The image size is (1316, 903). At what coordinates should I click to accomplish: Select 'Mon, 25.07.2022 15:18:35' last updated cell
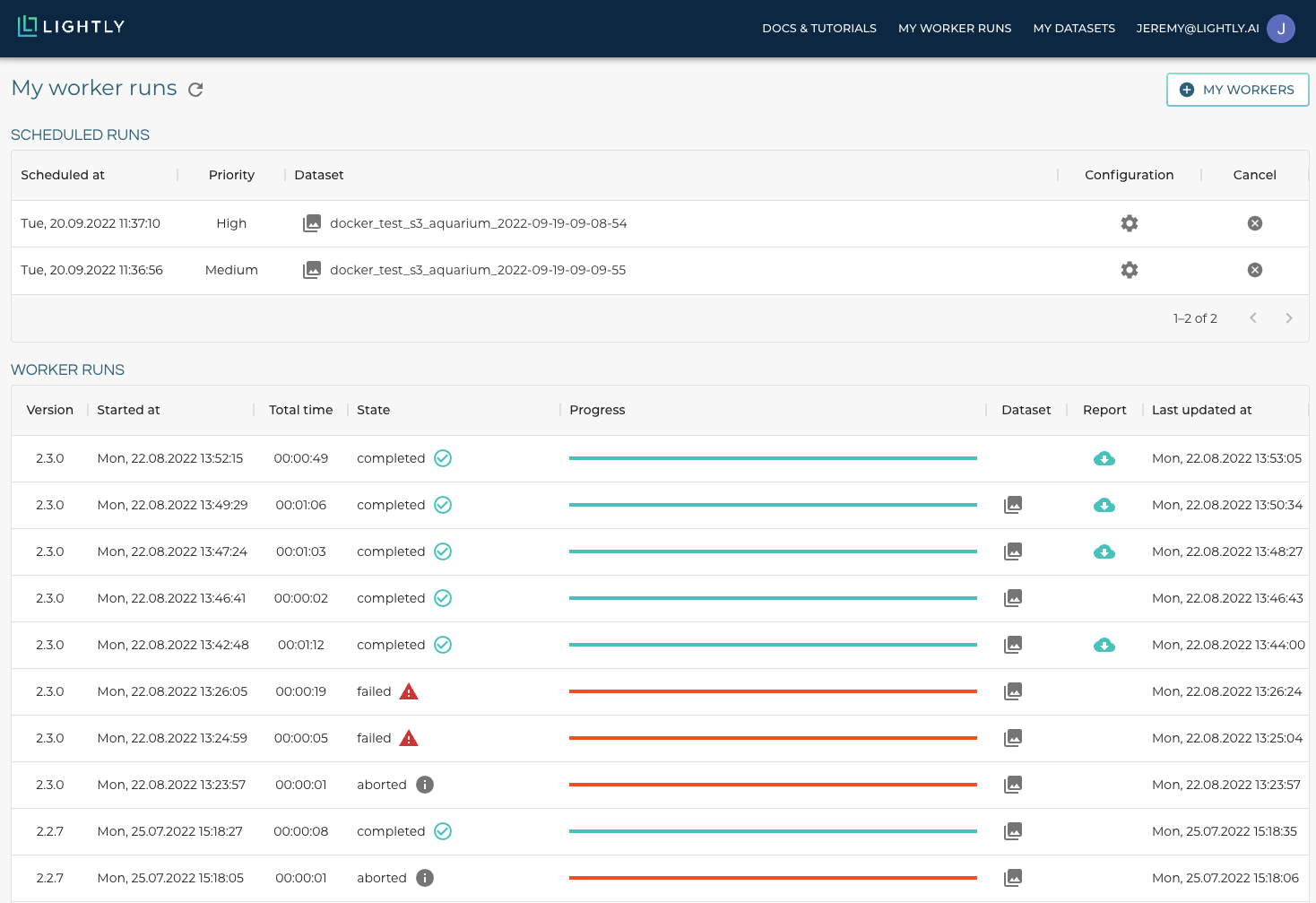[1225, 831]
